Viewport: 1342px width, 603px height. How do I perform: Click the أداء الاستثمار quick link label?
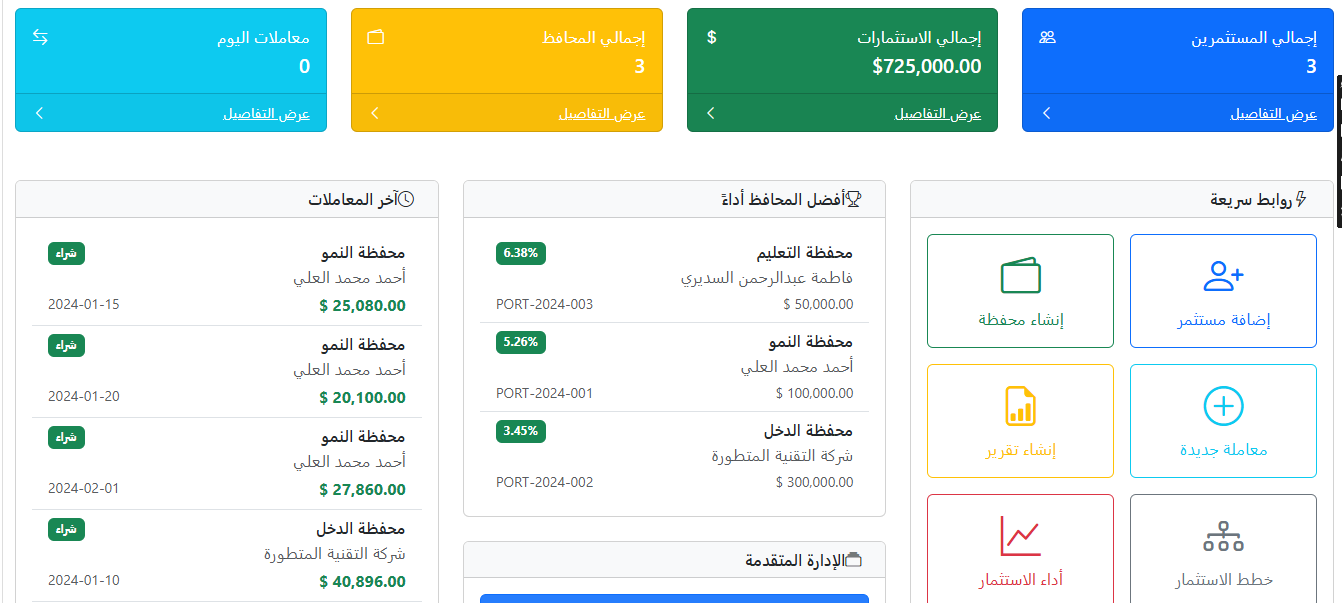tap(1020, 580)
